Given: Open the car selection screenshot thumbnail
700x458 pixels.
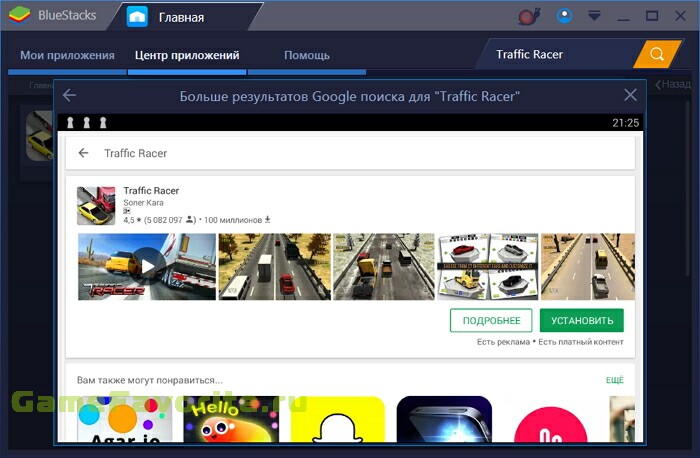Looking at the screenshot, I should 488,266.
